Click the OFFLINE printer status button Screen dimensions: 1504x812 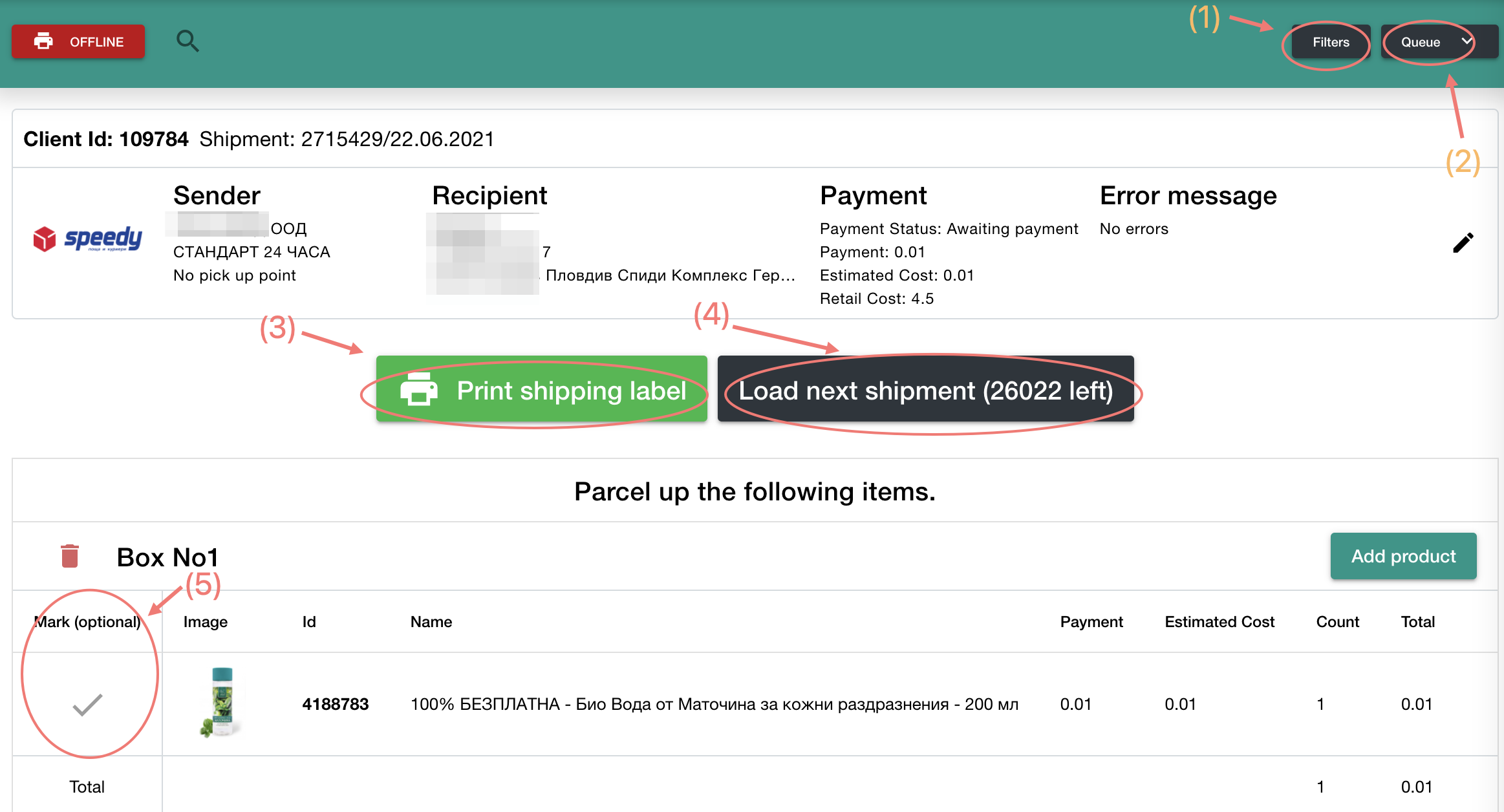tap(78, 42)
